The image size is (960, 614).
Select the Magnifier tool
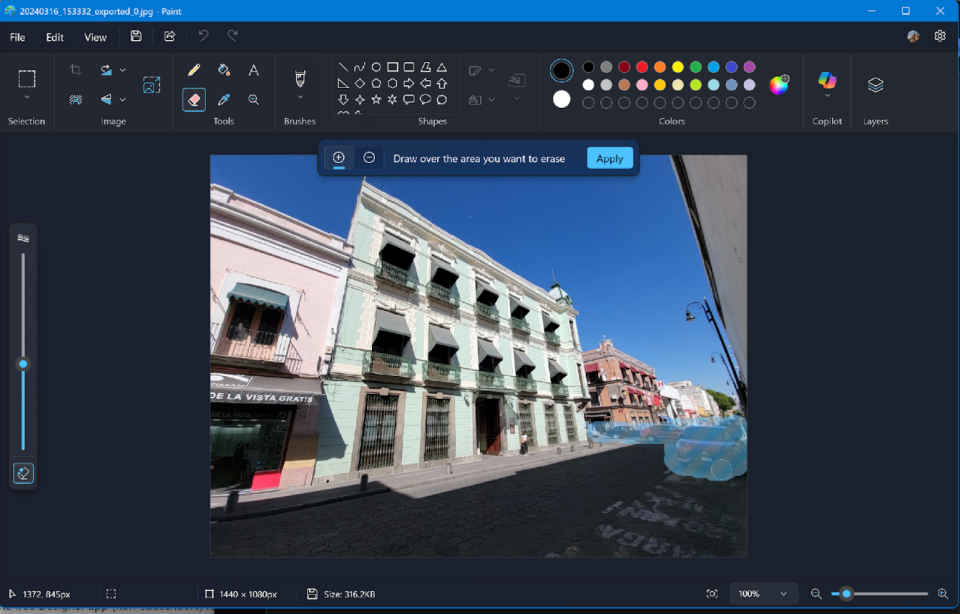pos(254,99)
